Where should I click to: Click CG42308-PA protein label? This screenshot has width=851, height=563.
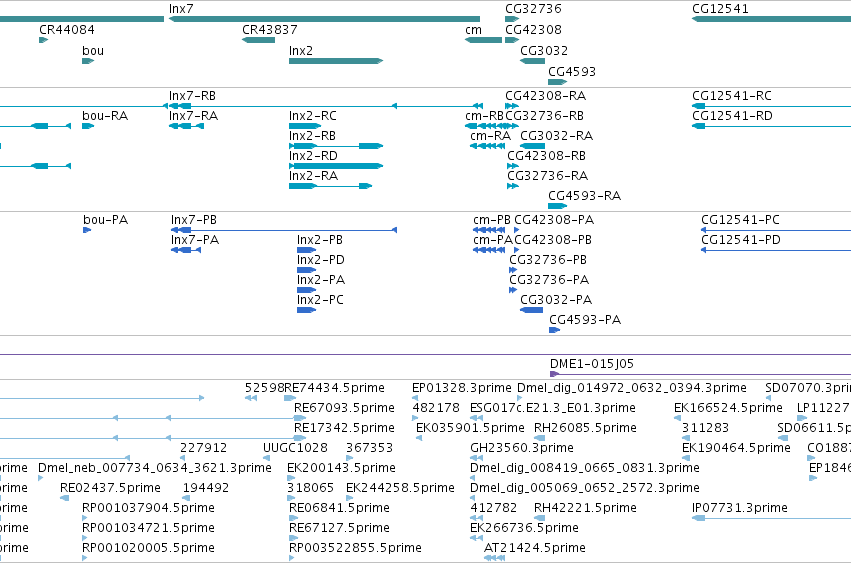click(x=554, y=220)
